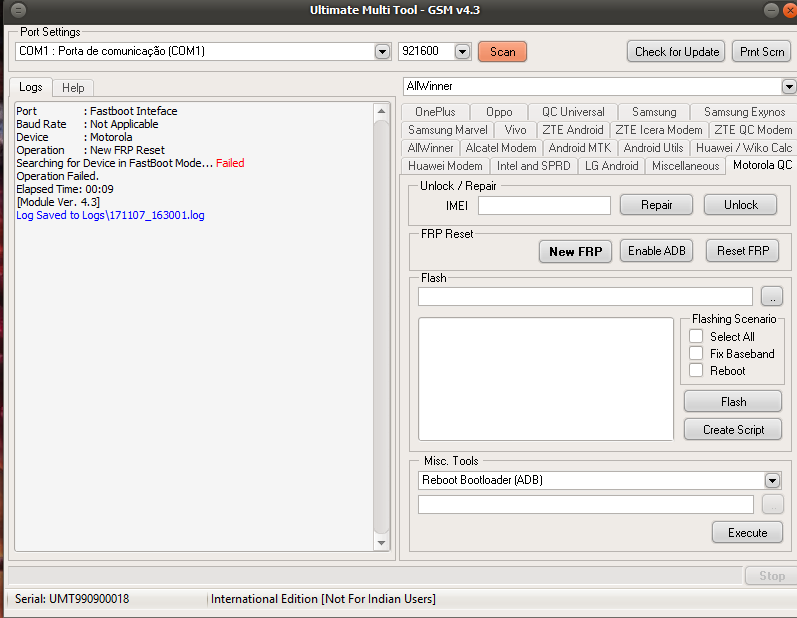
Task: Click the progress bar area above status bar
Action: [375, 576]
